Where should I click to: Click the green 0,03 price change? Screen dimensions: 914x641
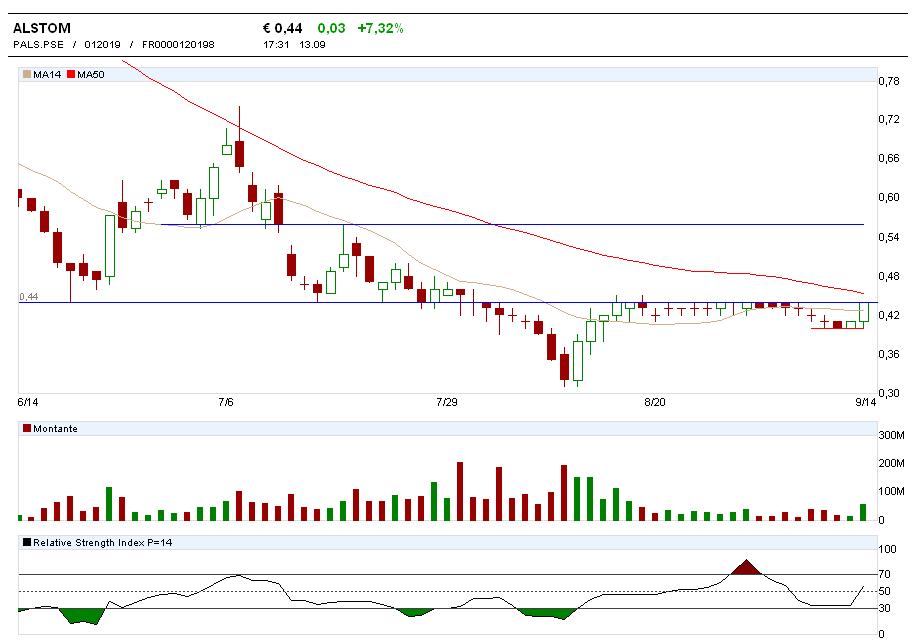(331, 28)
